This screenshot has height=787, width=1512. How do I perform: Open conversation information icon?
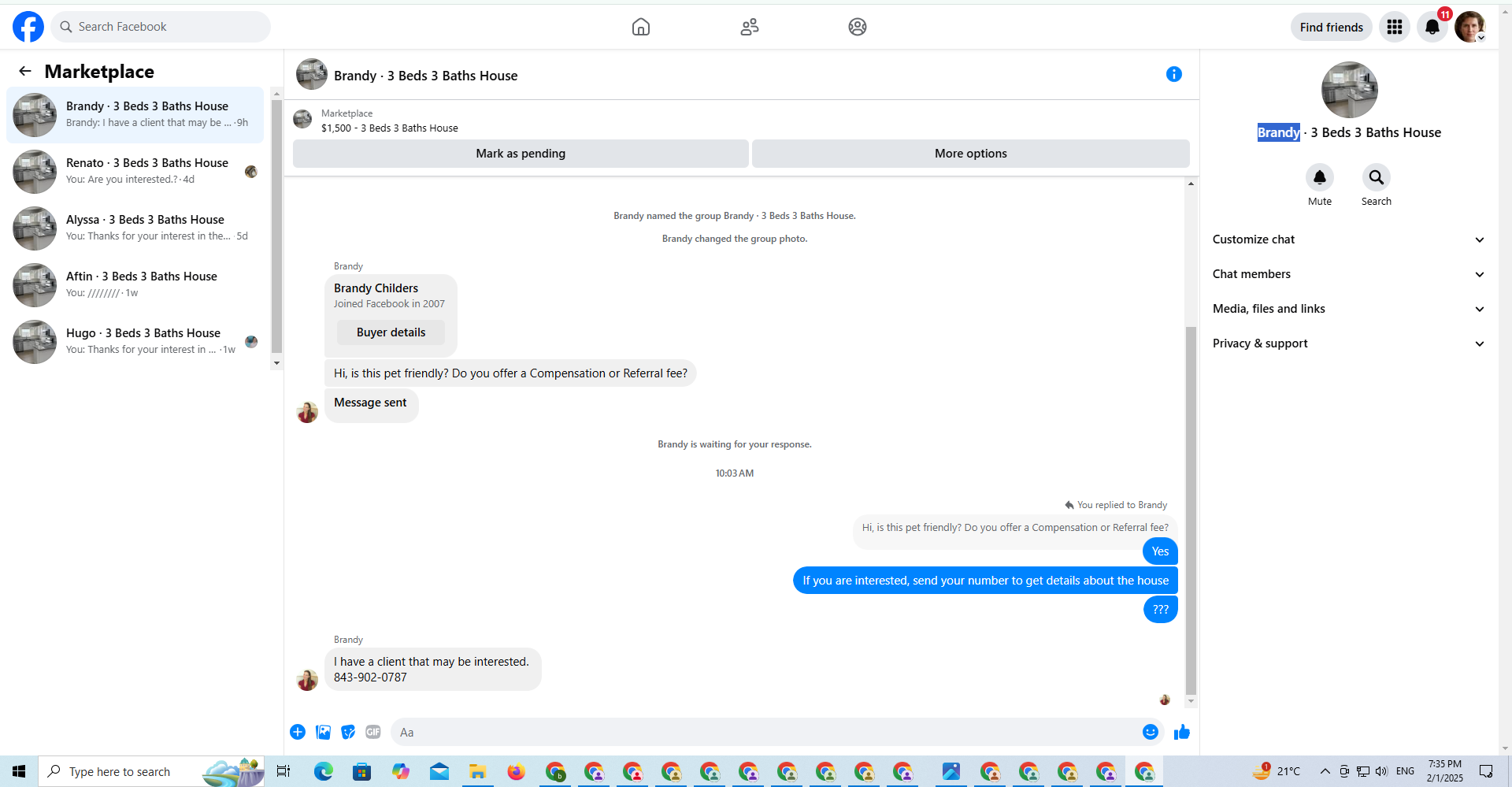[1173, 74]
